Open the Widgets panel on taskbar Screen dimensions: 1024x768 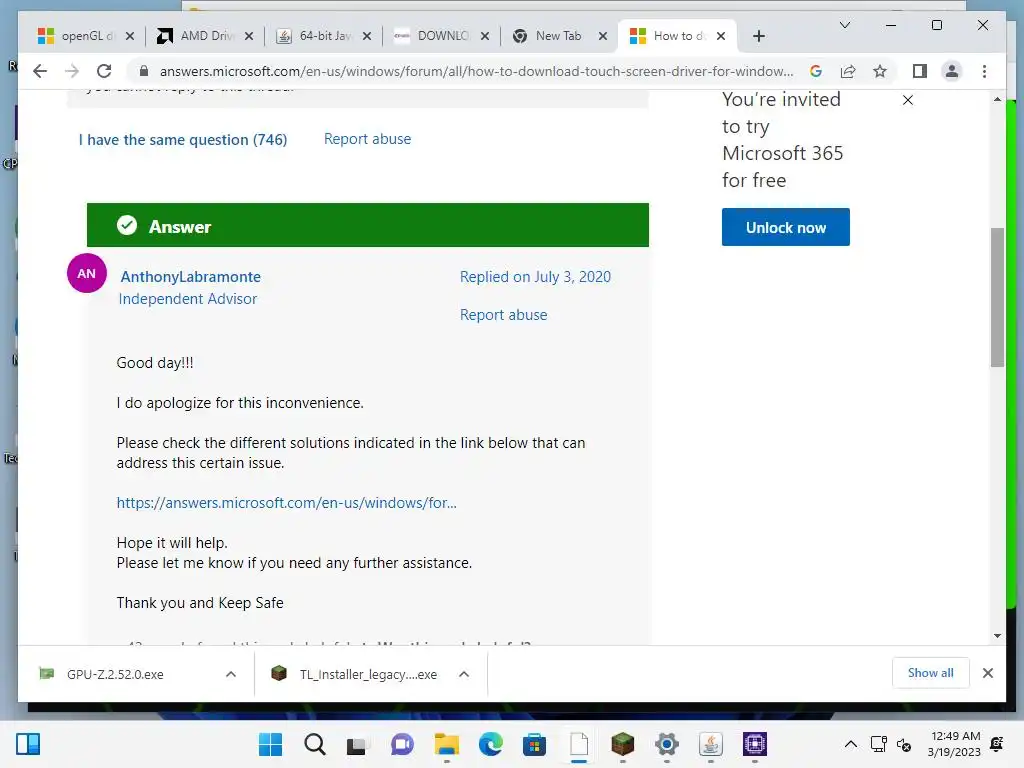click(28, 744)
